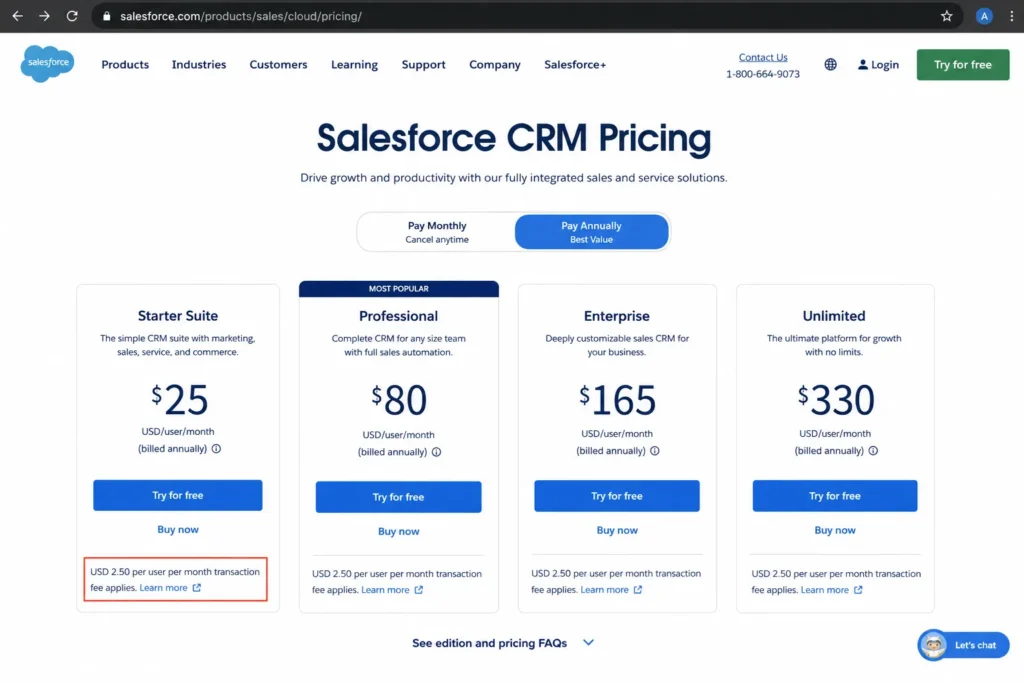Click Learn more in Unlimited fee note

click(825, 590)
